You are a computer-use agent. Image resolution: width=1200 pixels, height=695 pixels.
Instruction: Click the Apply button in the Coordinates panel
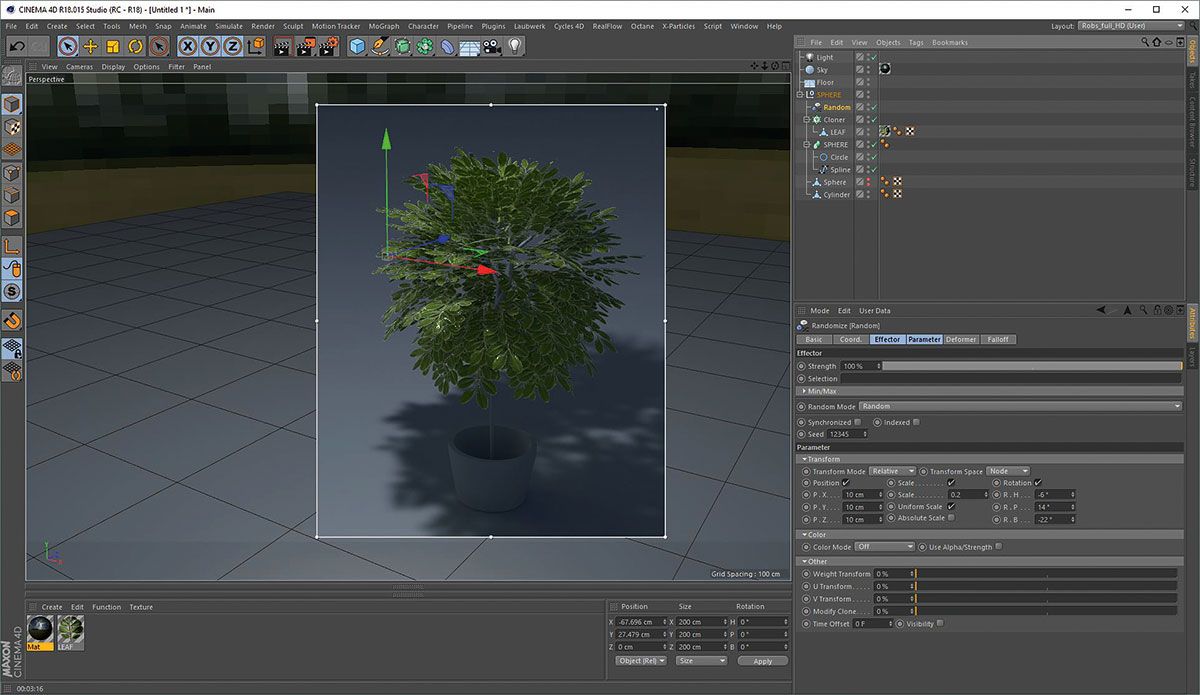tap(762, 661)
